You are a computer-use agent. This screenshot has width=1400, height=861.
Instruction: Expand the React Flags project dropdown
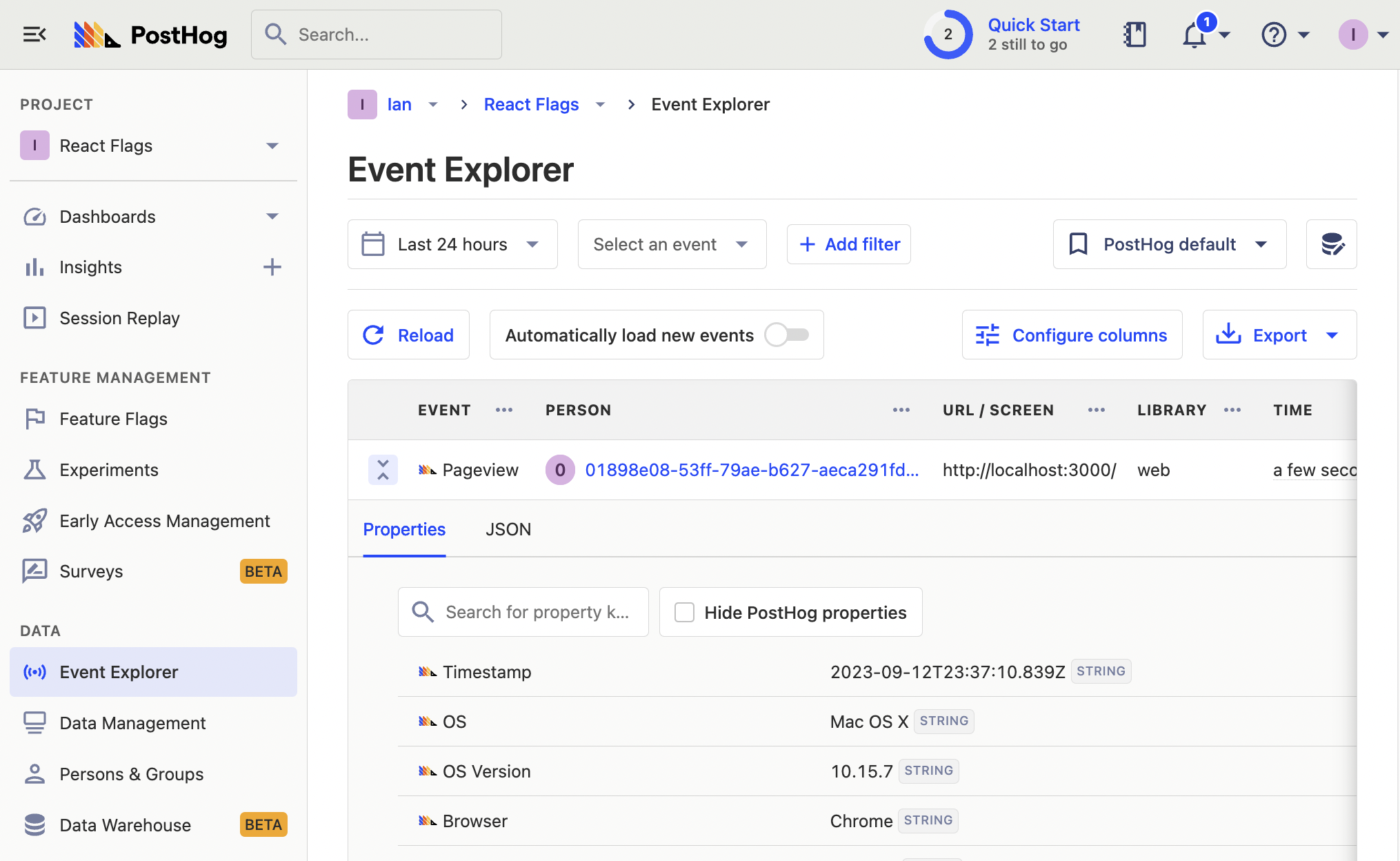[272, 146]
